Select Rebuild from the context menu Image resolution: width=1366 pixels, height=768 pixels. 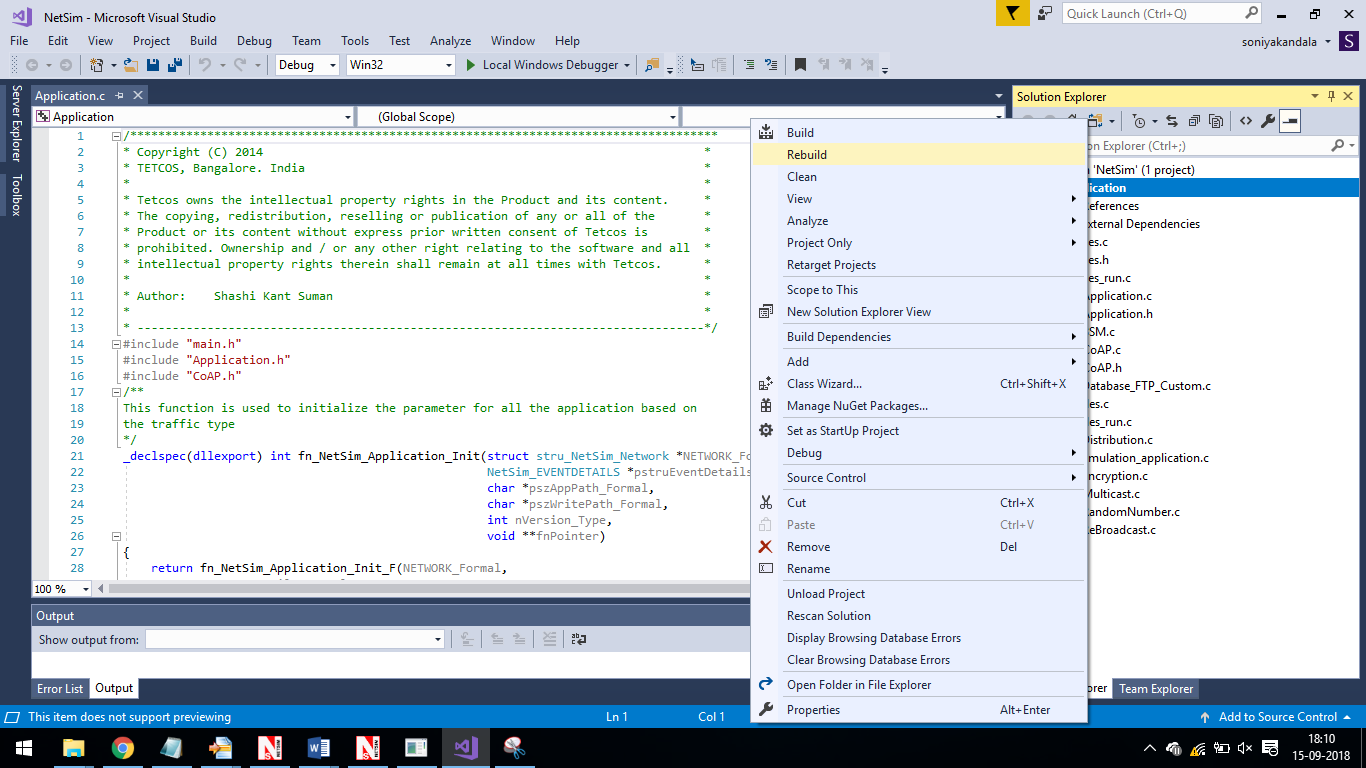pyautogui.click(x=807, y=155)
